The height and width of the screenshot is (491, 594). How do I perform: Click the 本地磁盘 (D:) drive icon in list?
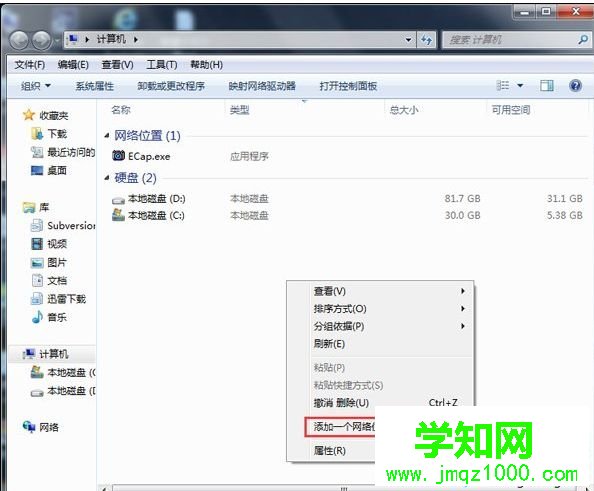click(119, 200)
